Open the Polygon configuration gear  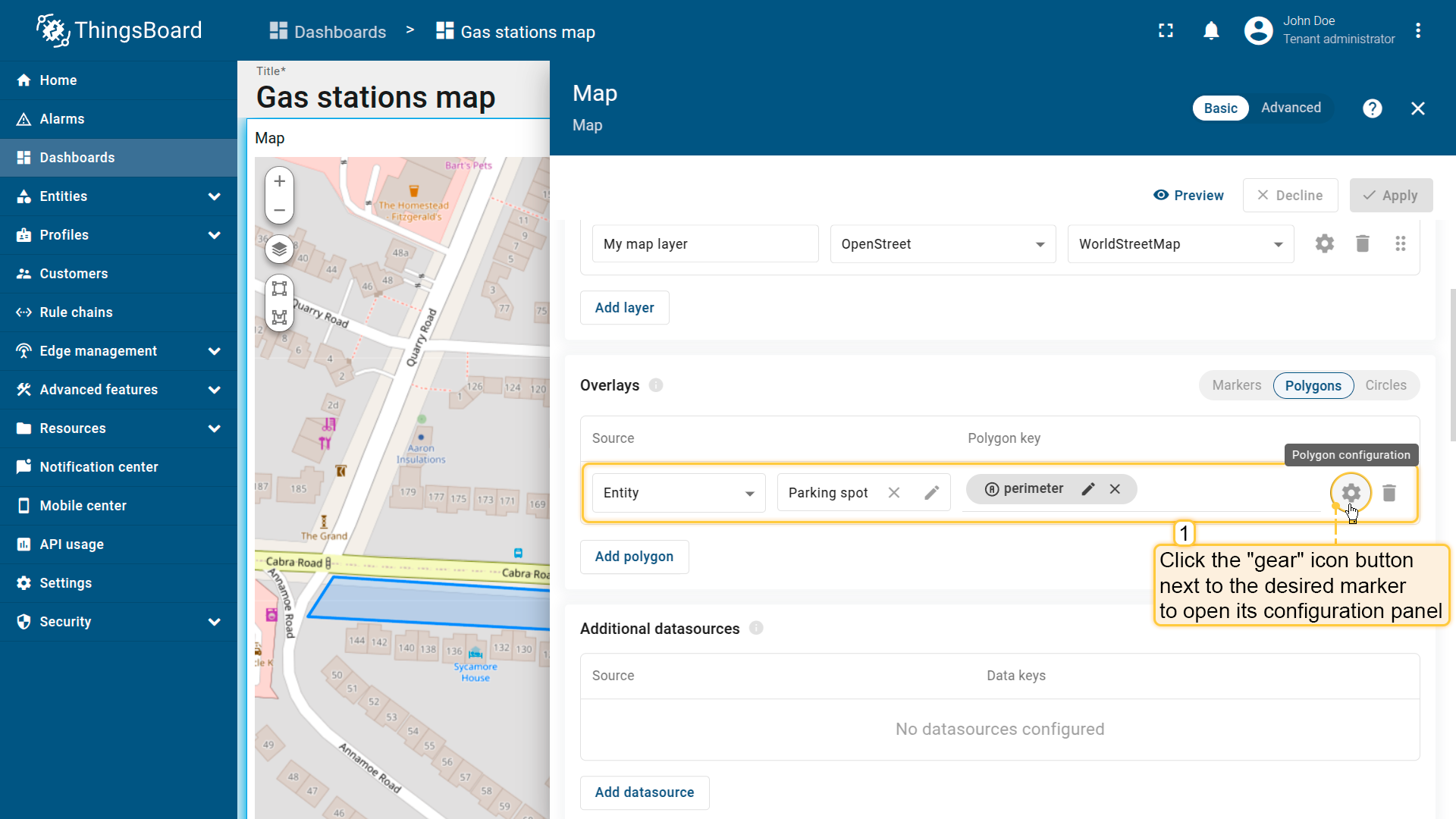(x=1351, y=493)
